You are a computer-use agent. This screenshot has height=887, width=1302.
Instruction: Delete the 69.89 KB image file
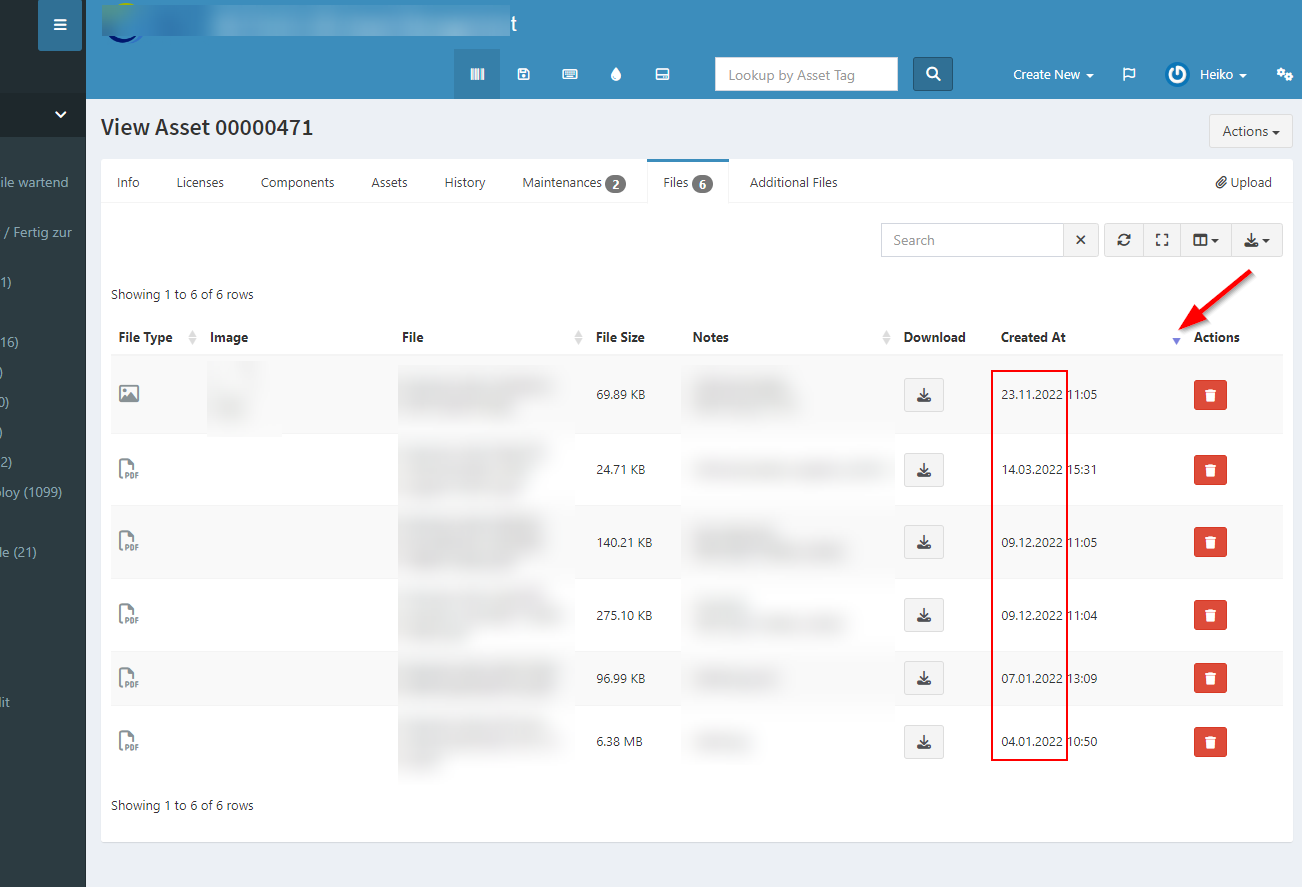pyautogui.click(x=1210, y=395)
